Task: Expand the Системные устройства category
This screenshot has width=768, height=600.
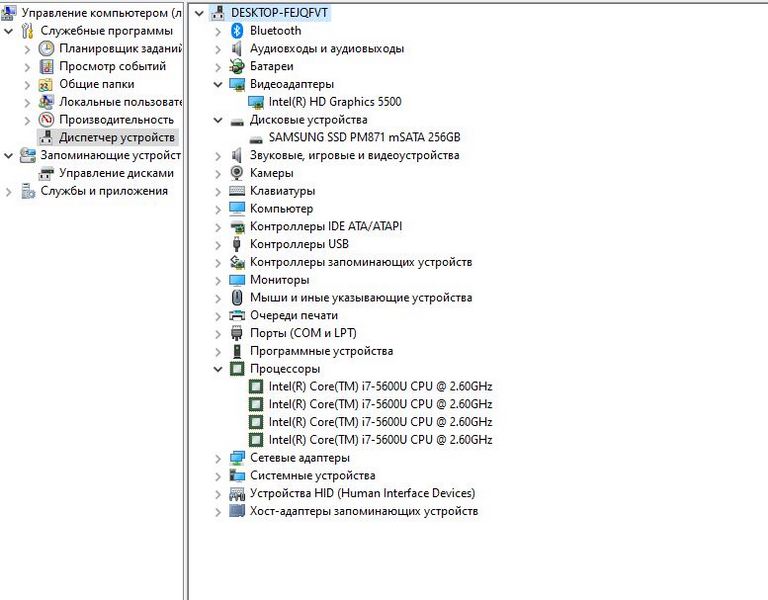Action: click(218, 476)
